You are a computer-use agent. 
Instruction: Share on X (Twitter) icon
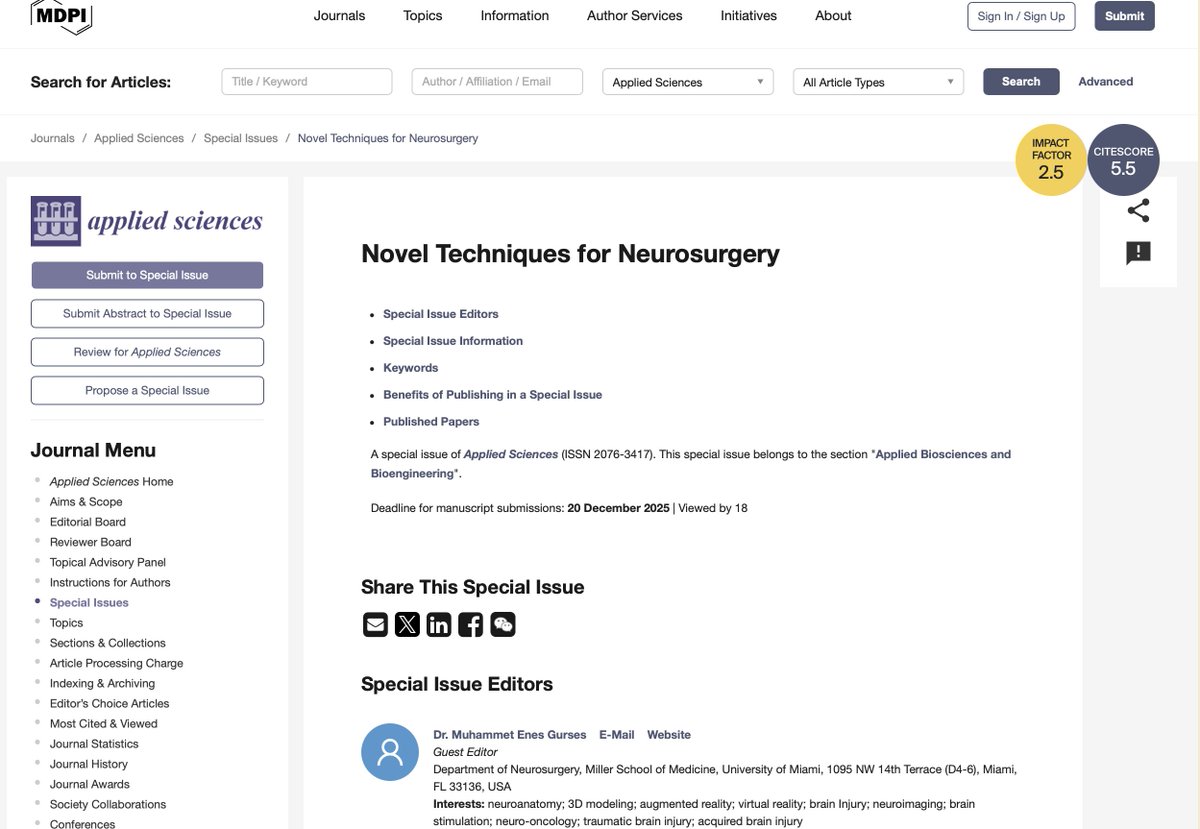point(407,625)
